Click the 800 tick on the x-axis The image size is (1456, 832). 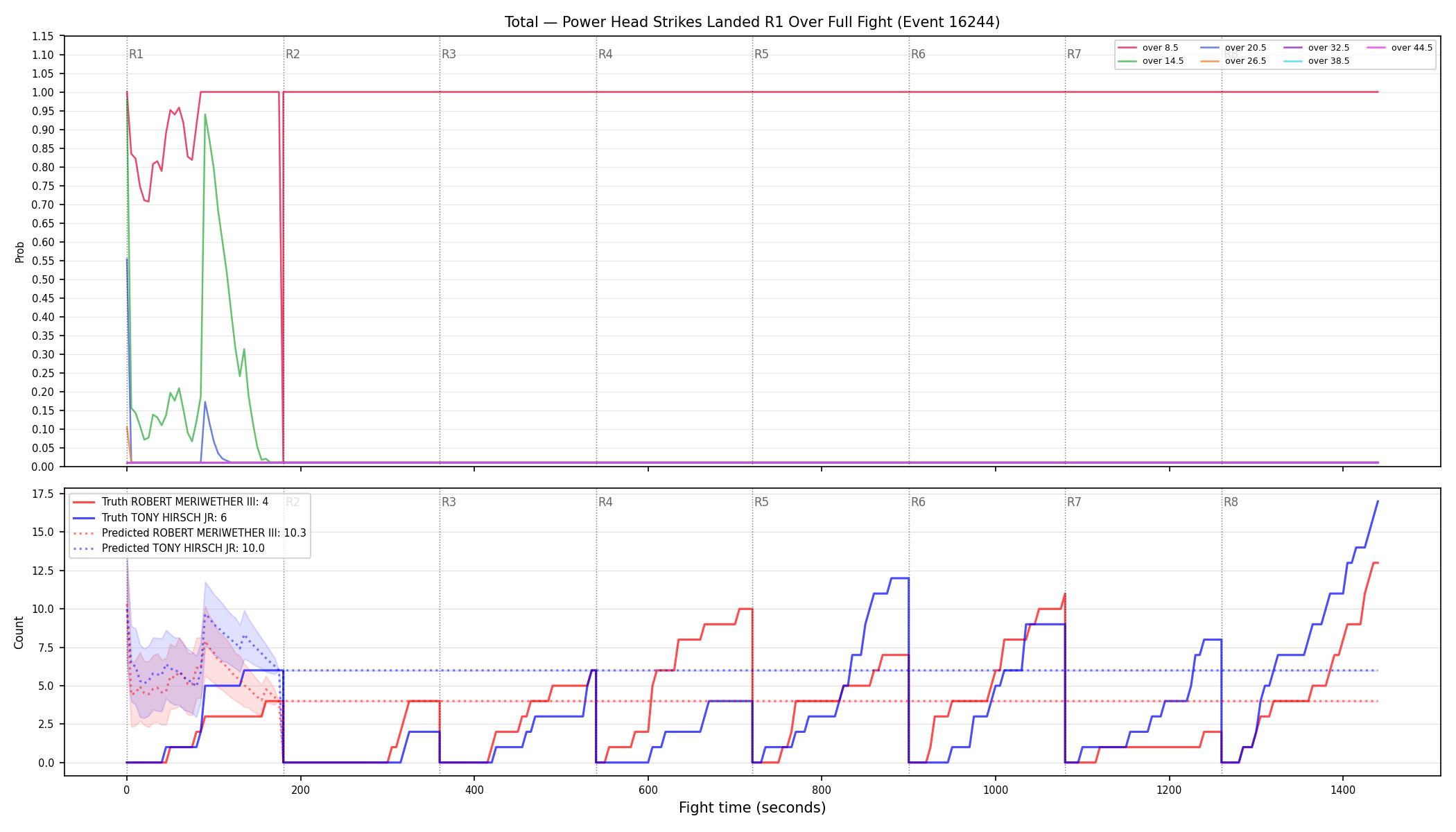[822, 790]
